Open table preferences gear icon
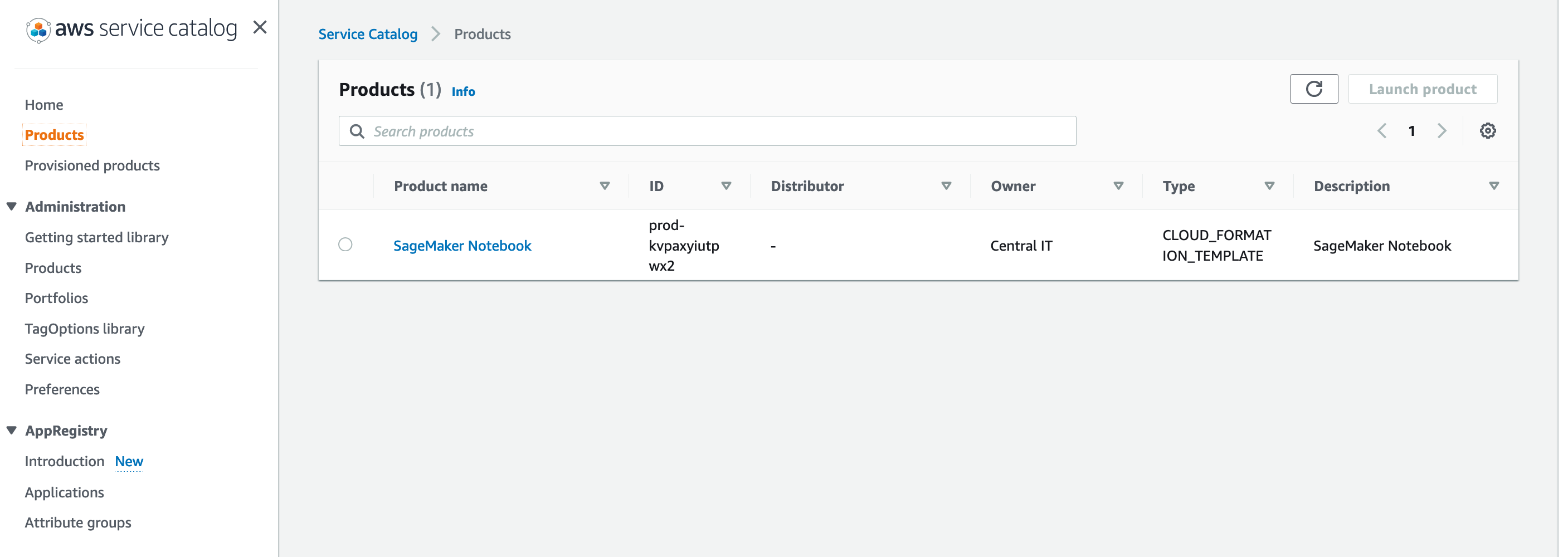The image size is (1568, 557). click(1487, 131)
